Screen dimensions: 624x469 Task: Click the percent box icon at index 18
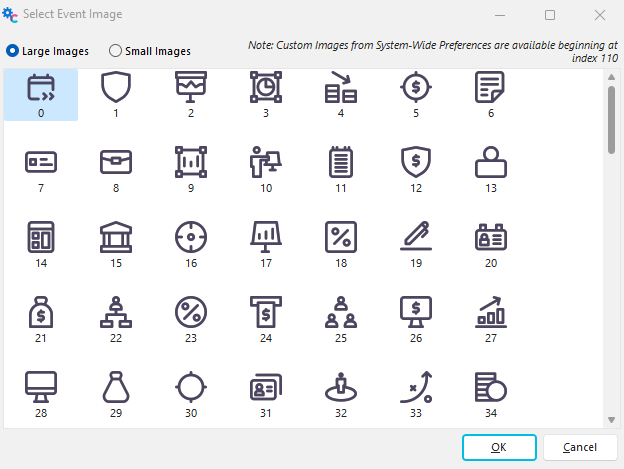tap(341, 238)
